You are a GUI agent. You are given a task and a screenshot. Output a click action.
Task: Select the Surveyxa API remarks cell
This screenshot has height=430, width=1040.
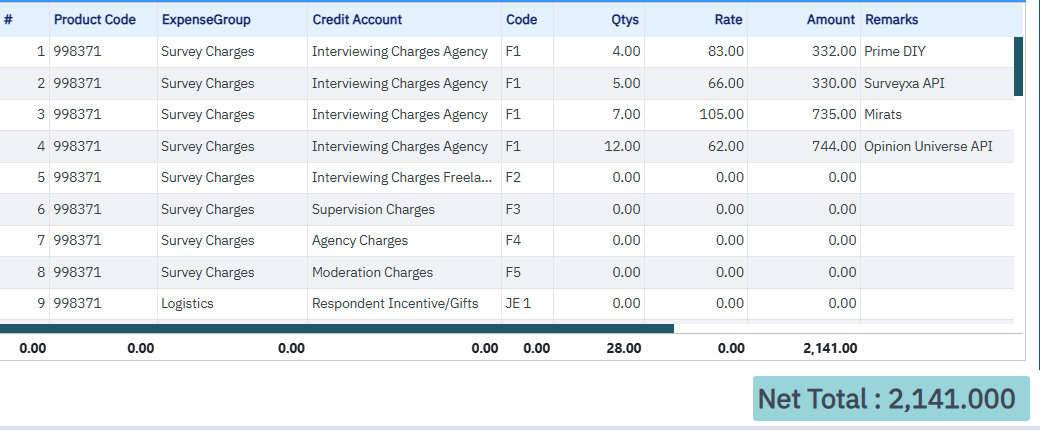pos(937,84)
